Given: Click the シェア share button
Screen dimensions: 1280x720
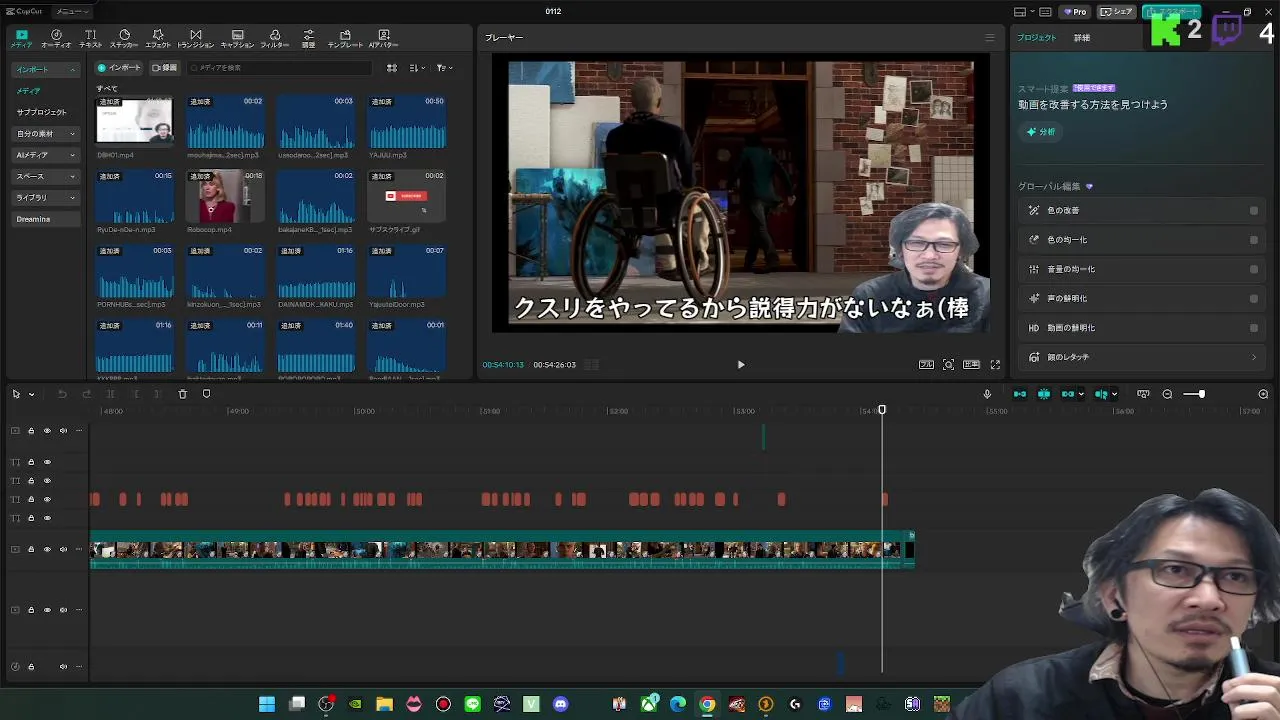Looking at the screenshot, I should pos(1116,12).
